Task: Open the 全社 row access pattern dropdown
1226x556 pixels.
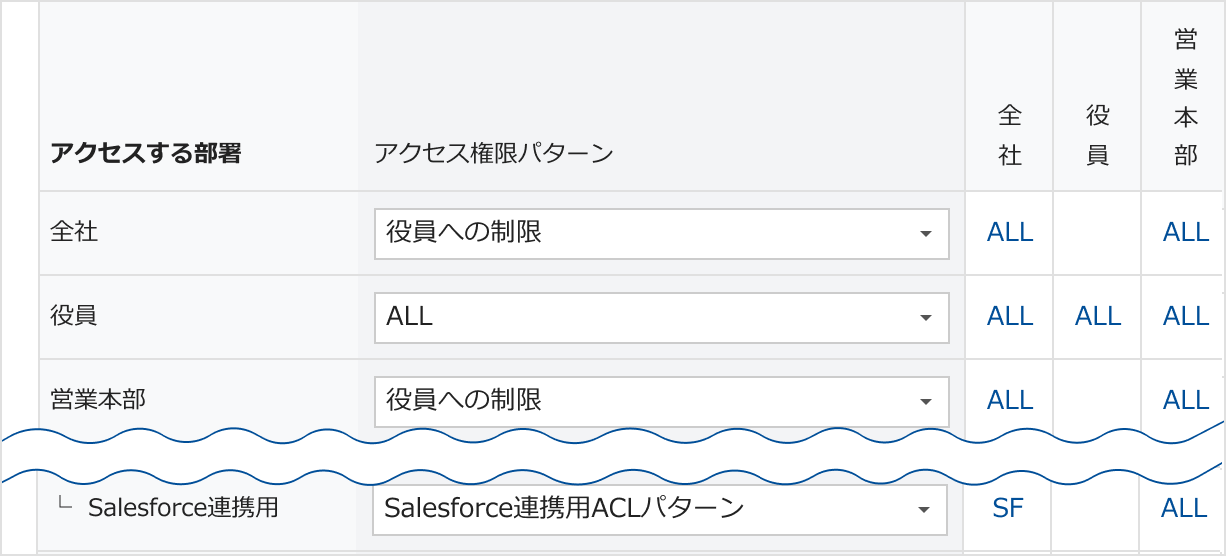Action: coord(661,233)
